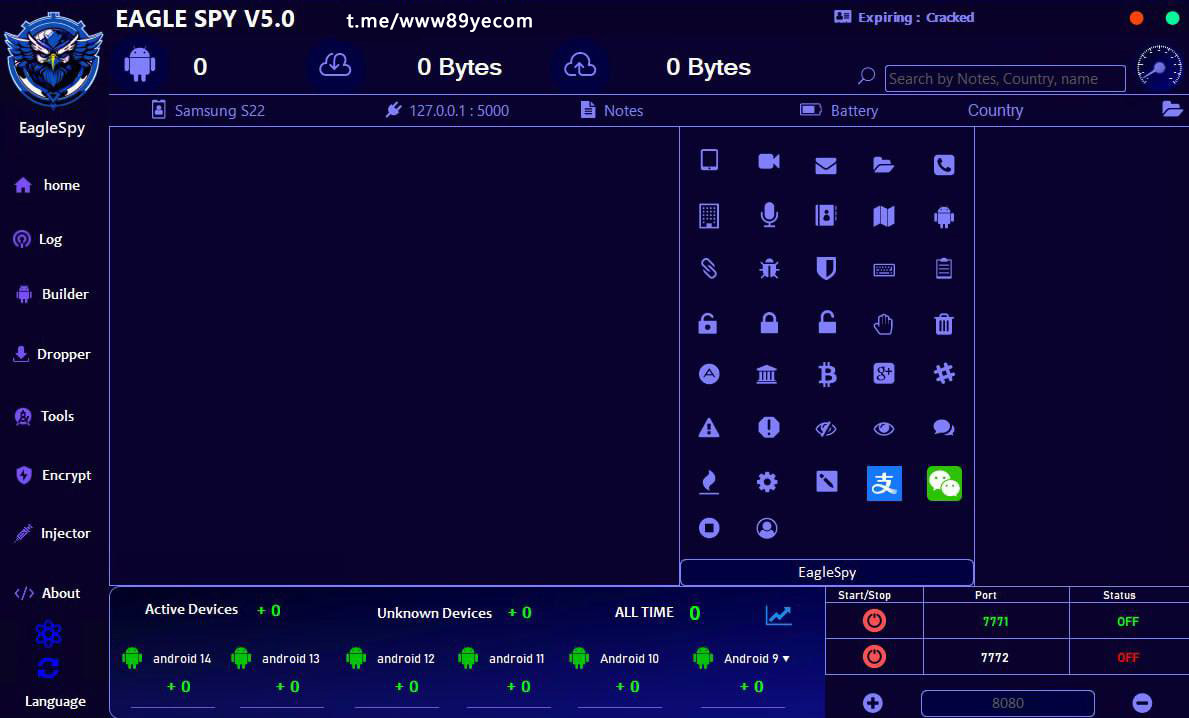
Task: Click the blue Alipay icon
Action: click(884, 484)
